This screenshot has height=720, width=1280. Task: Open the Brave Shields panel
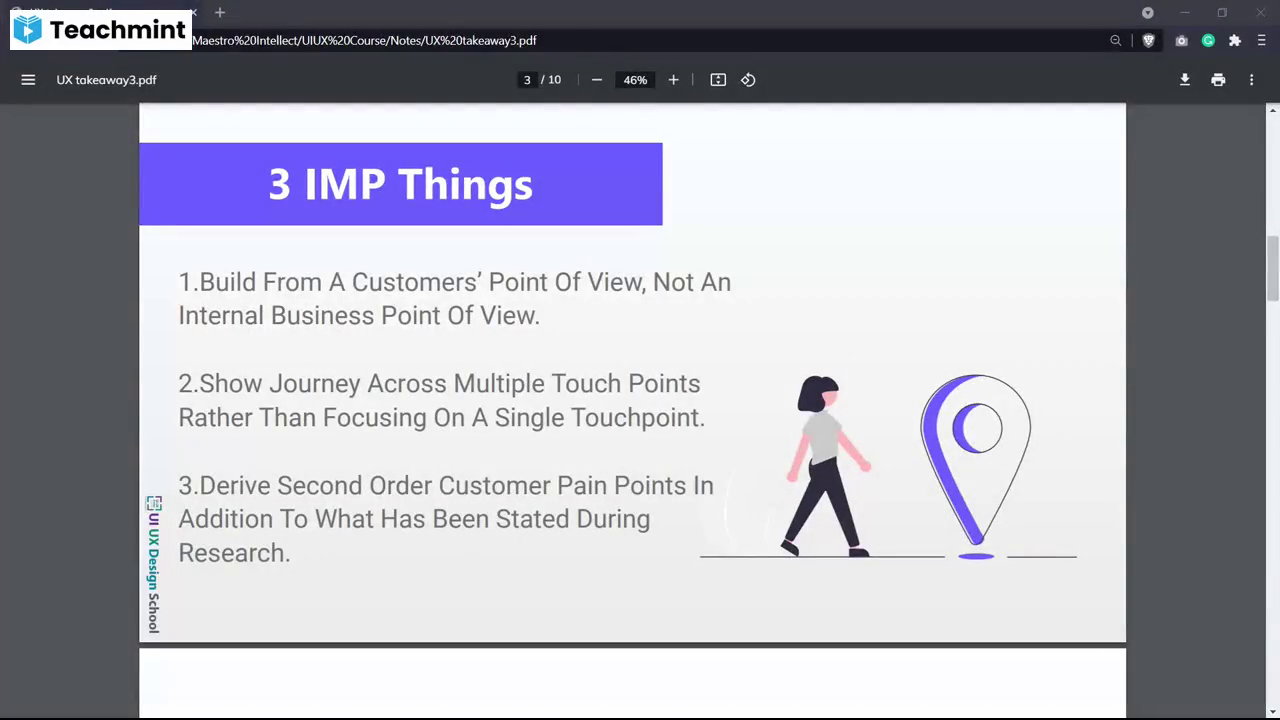(x=1148, y=40)
